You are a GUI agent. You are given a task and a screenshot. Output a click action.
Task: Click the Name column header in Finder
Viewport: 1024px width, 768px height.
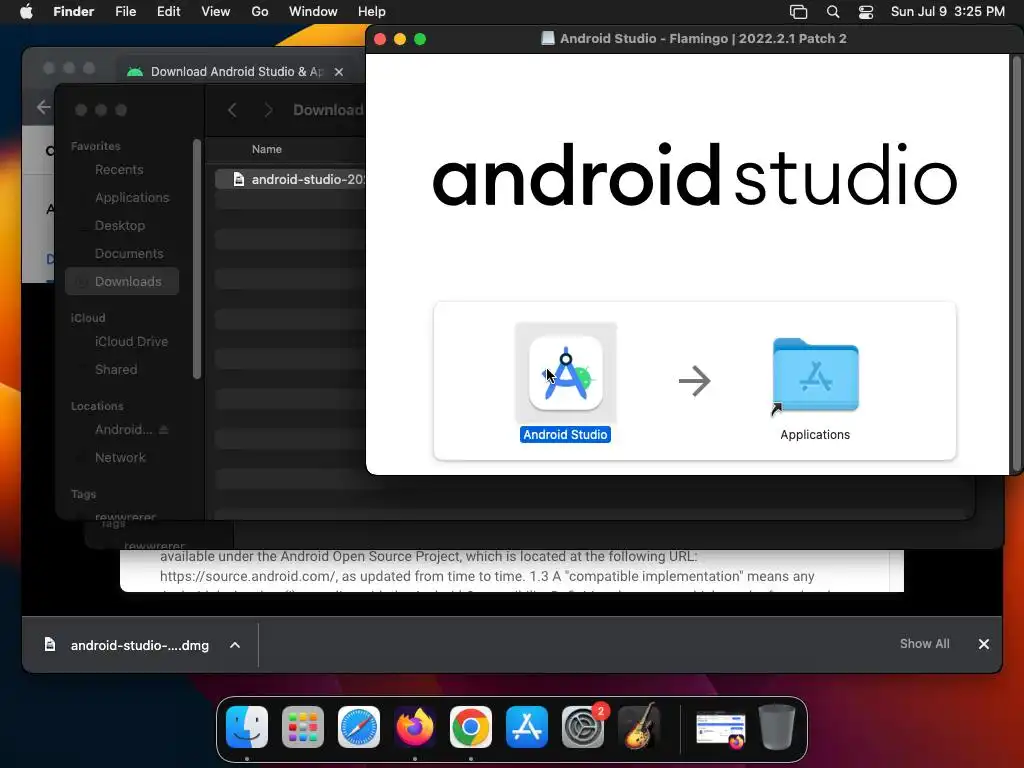click(266, 150)
